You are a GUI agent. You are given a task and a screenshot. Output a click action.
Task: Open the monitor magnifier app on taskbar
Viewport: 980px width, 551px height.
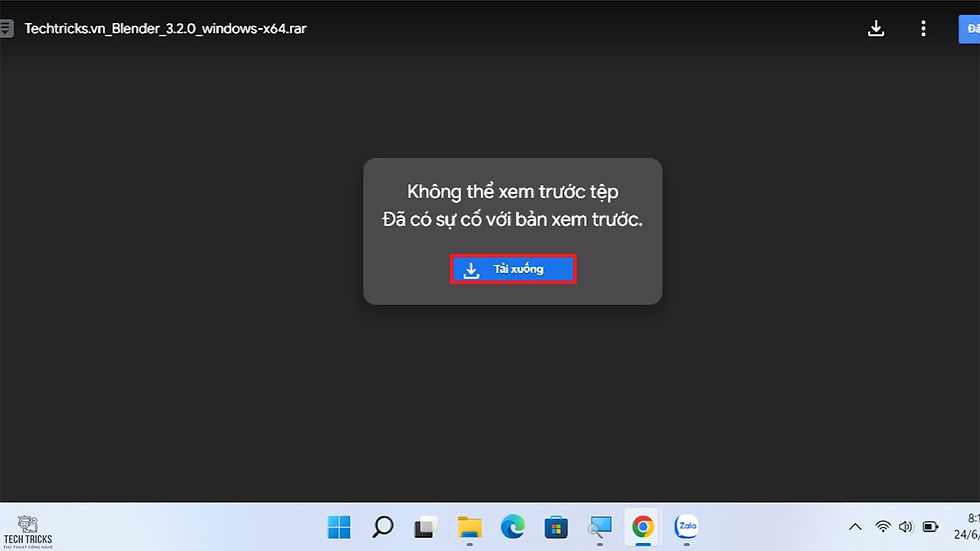[600, 527]
